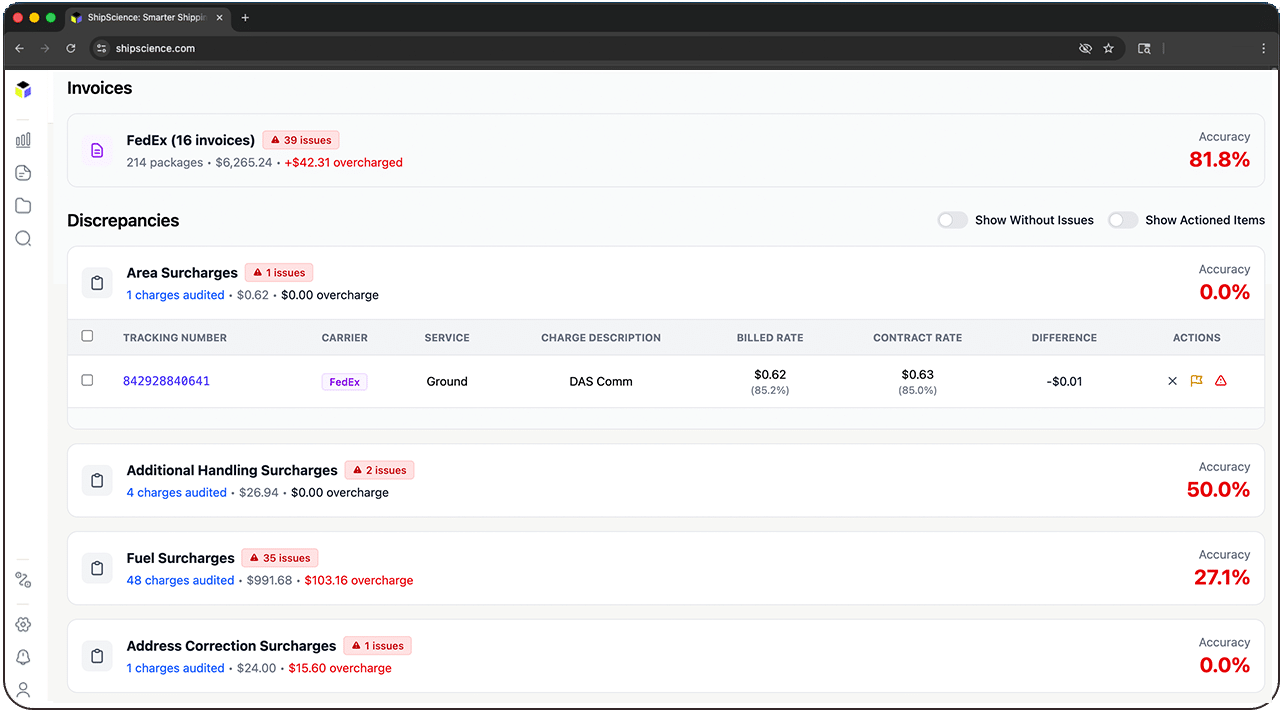Screen dimensions: 1282x711
Task: Open the folder icon in the sidebar
Action: [x=23, y=205]
